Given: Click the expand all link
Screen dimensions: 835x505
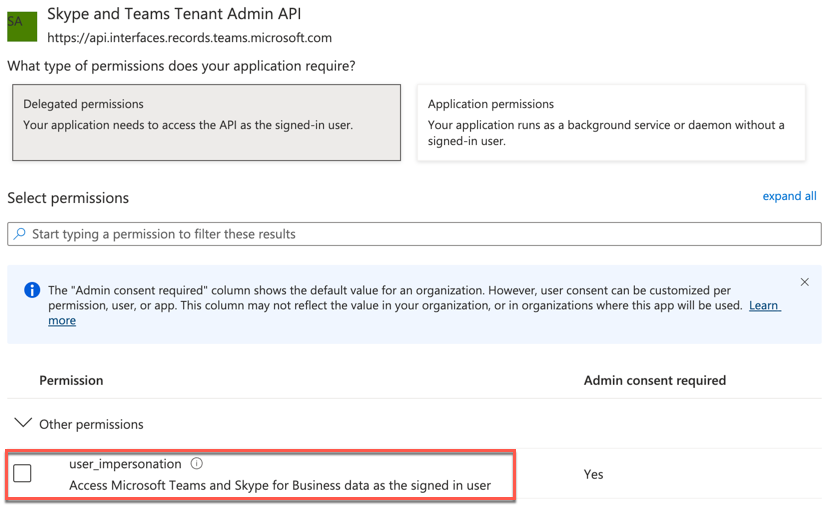Looking at the screenshot, I should pos(789,196).
